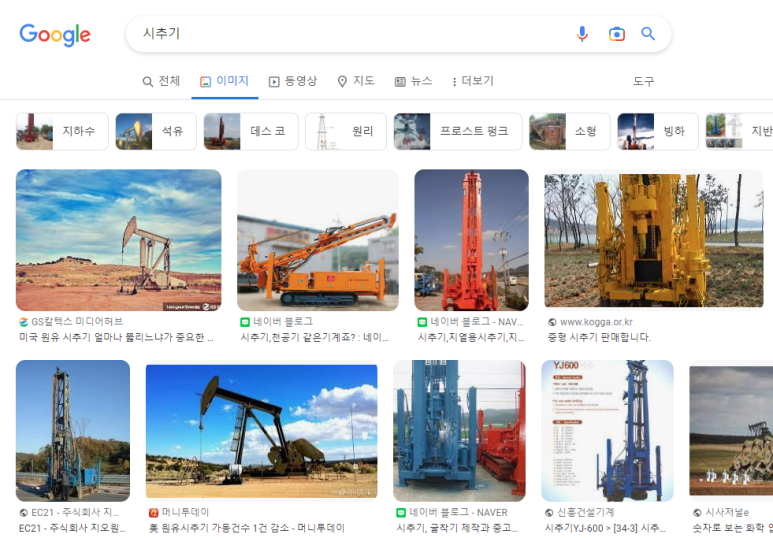Open '시추기YJ-600 > [34-3]' result title
Image resolution: width=773 pixels, height=538 pixels.
[606, 528]
